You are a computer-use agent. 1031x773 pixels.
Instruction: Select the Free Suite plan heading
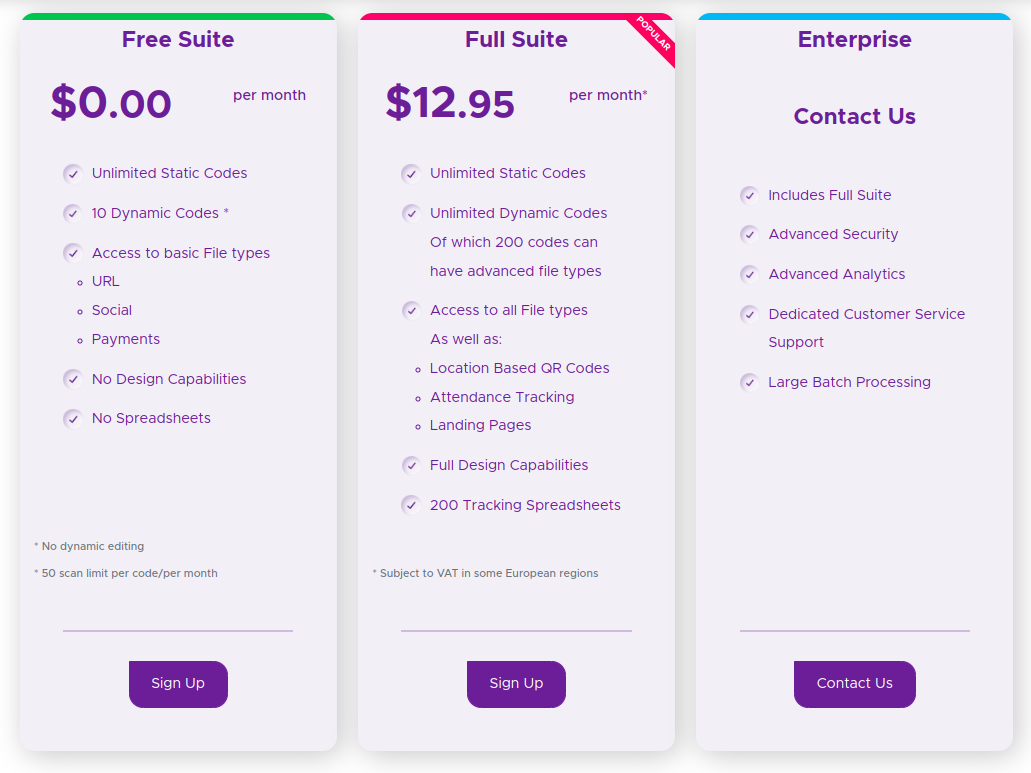click(178, 39)
